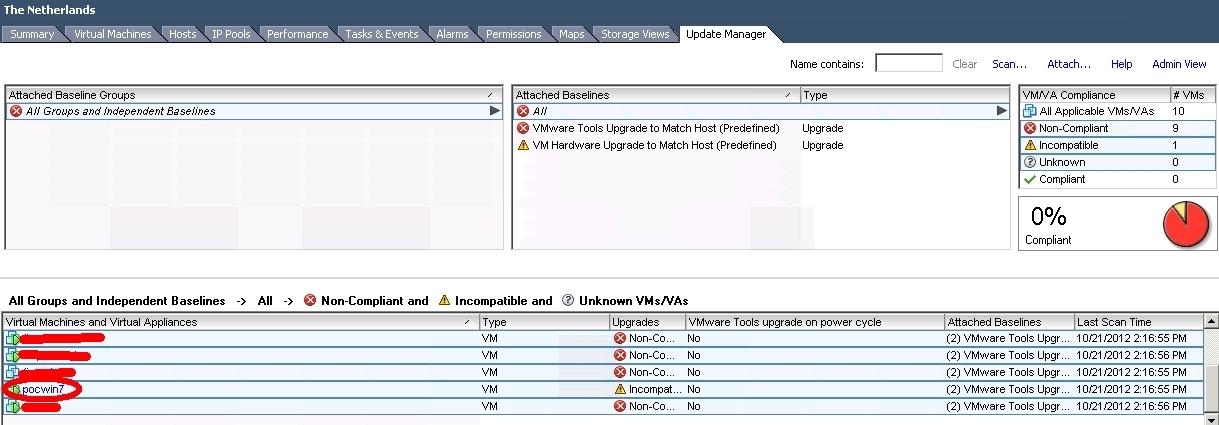This screenshot has width=1219, height=425.
Task: Click Incompatible warning icon in the breadcrumb path
Action: [444, 300]
